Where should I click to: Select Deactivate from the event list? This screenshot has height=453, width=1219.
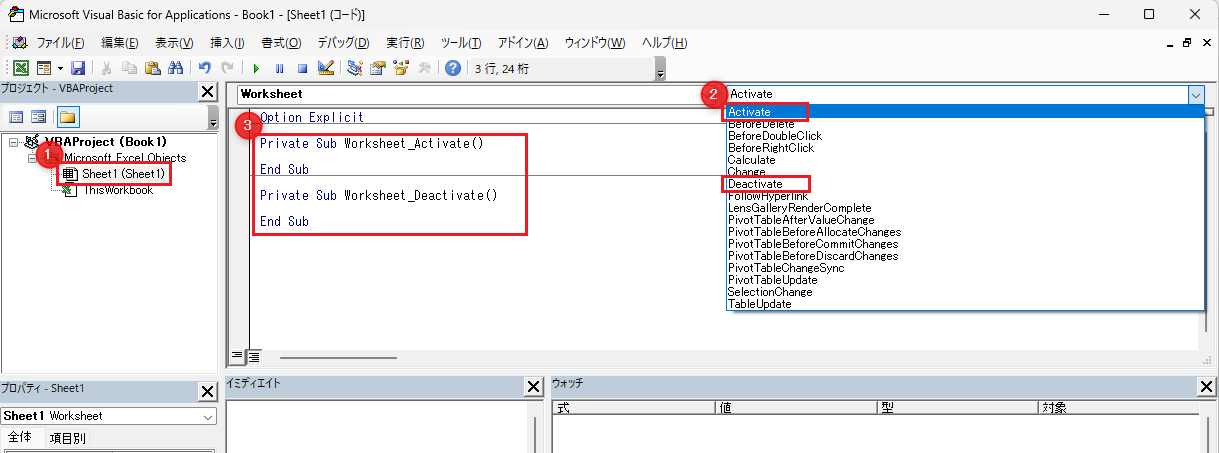755,184
